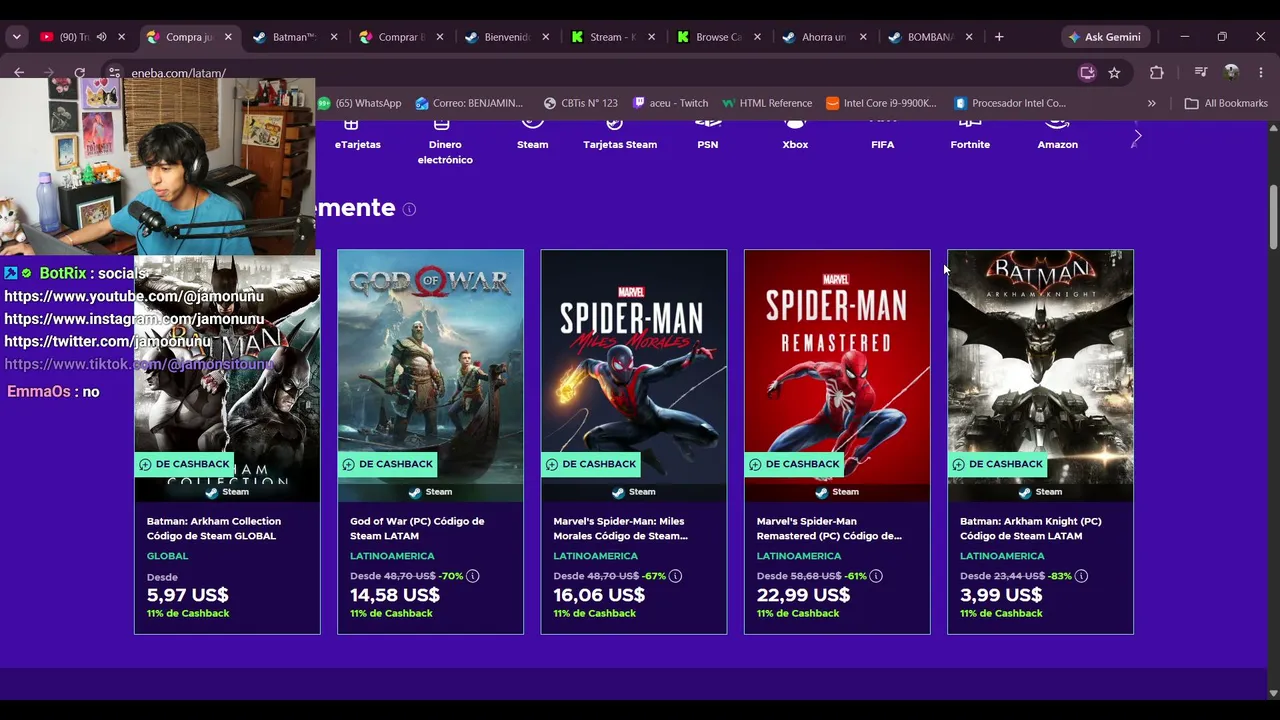Open the Batman: Arkham Collection title link

pyautogui.click(x=214, y=528)
